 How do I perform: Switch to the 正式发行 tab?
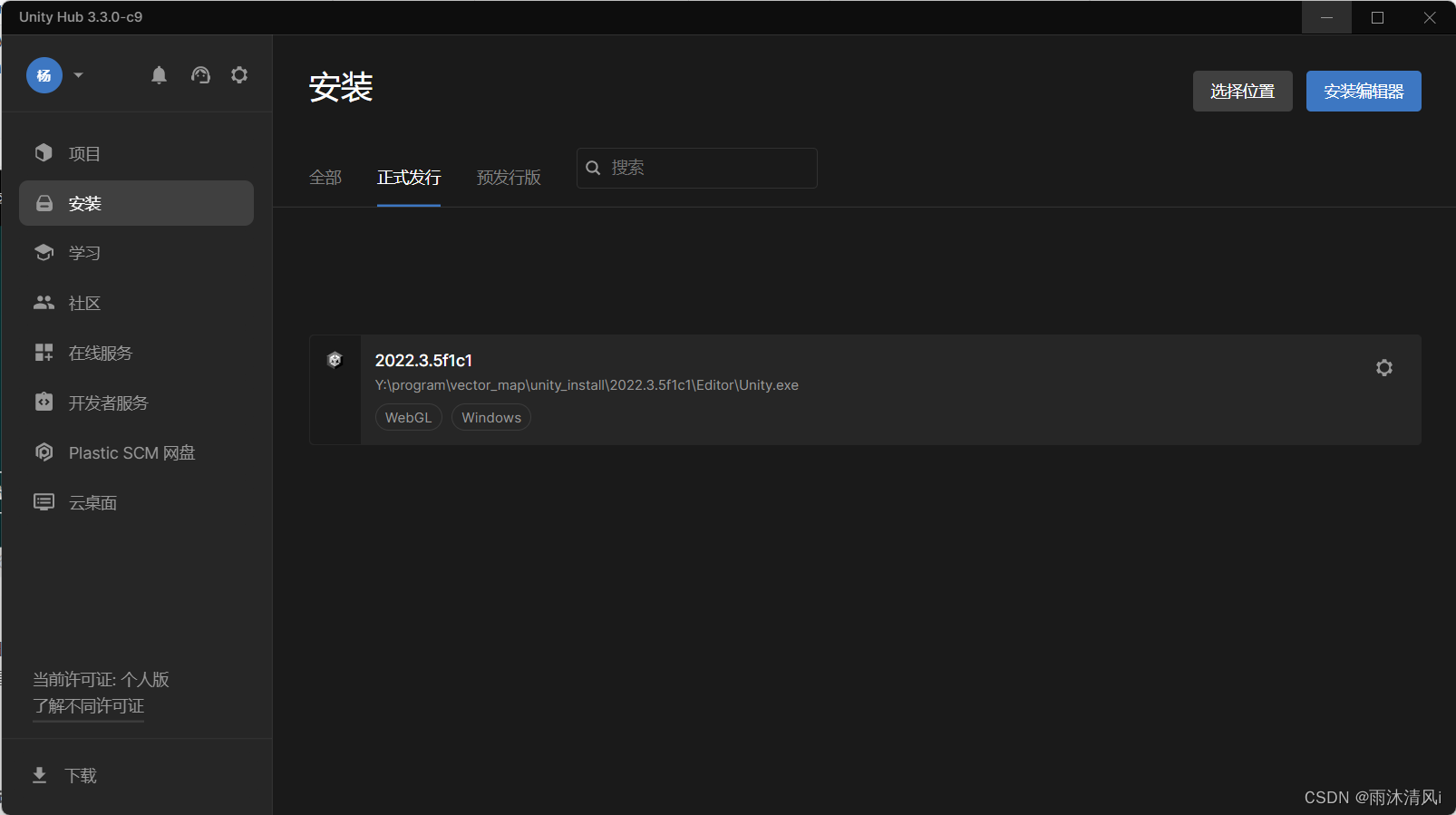(x=409, y=178)
